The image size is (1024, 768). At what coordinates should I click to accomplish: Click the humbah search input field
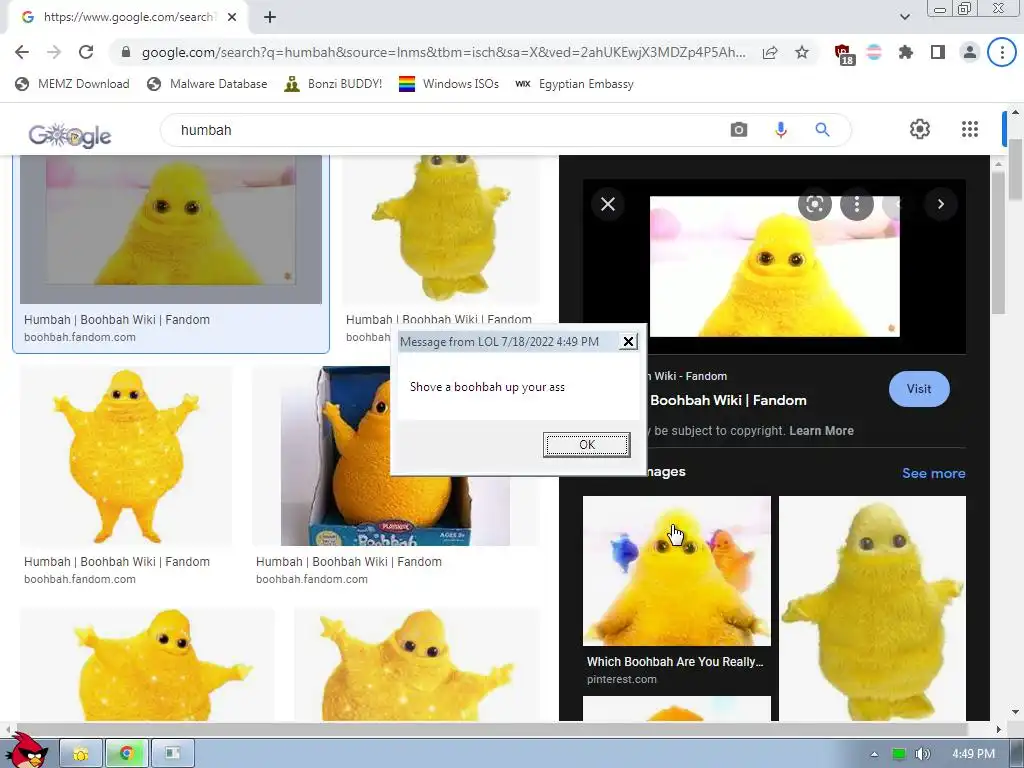pos(444,130)
